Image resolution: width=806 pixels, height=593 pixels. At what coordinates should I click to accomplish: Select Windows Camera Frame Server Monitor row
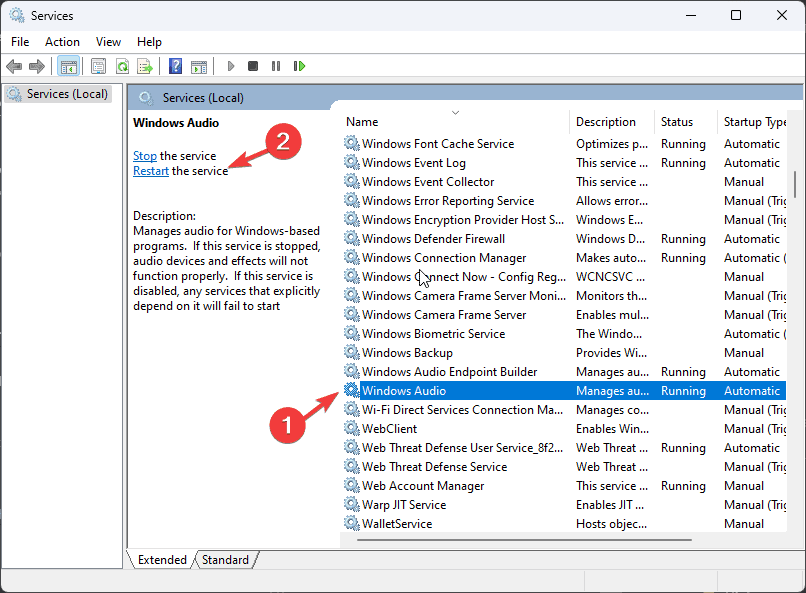(x=563, y=295)
